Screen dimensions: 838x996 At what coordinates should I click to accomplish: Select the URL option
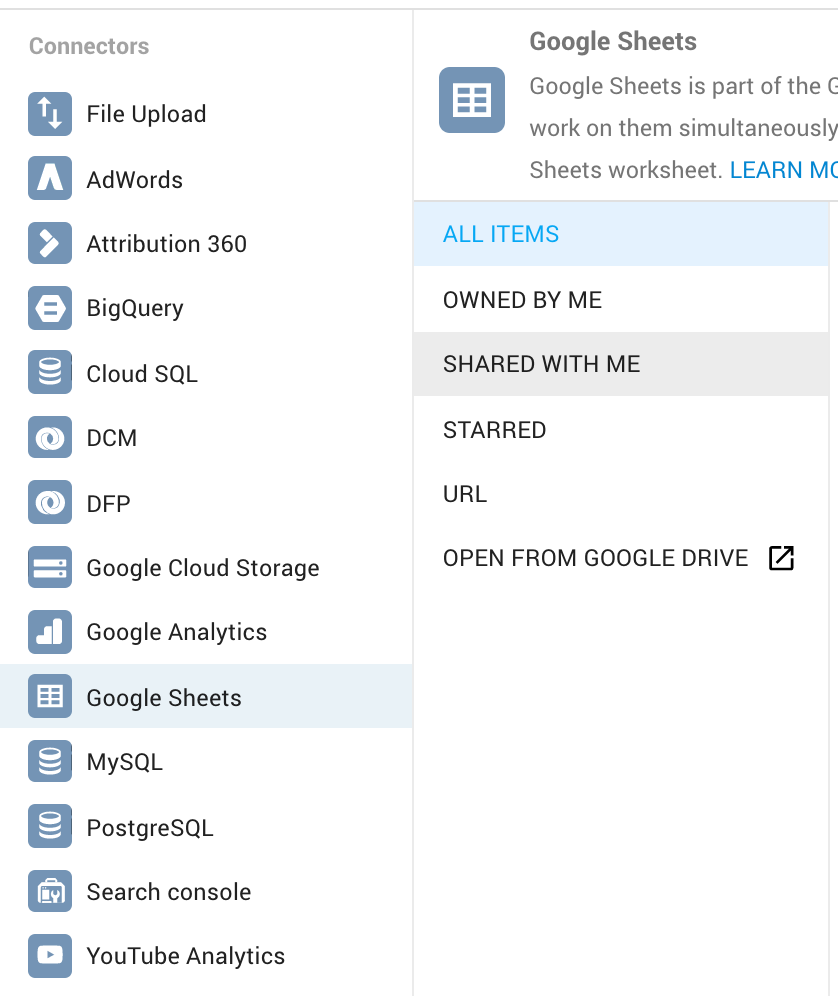pos(621,494)
